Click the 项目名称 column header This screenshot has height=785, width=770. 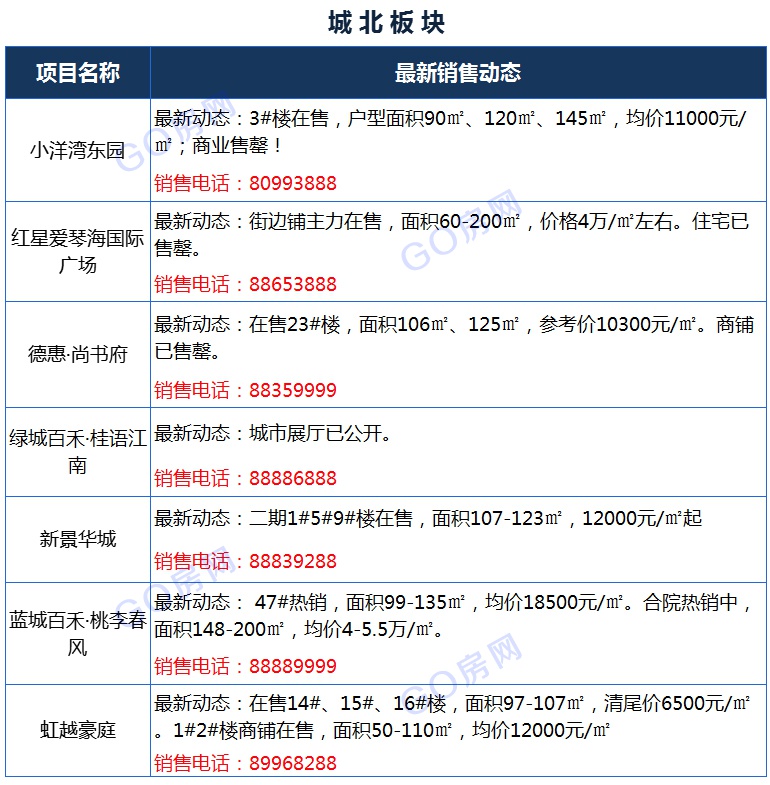78,73
